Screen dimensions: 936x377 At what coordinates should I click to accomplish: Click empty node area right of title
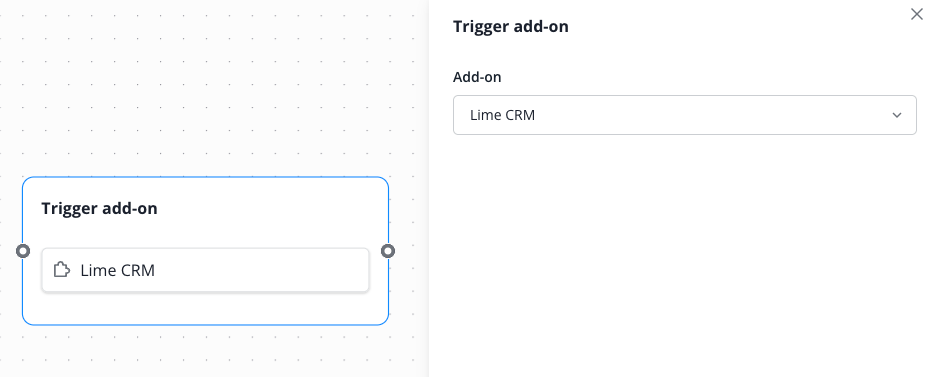point(269,209)
